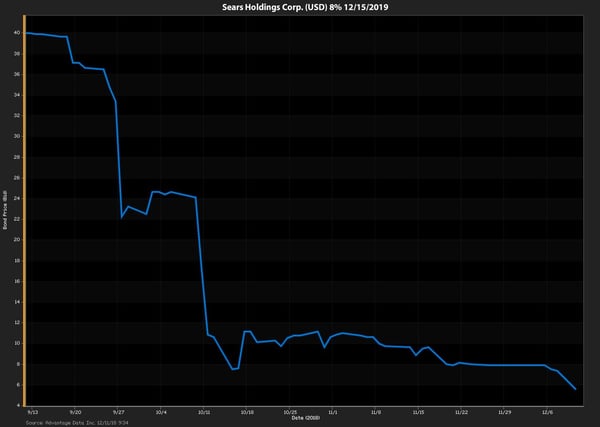Select the single-digit 8 price axis tick
Screen dimensions: 600x427
click(x=18, y=364)
